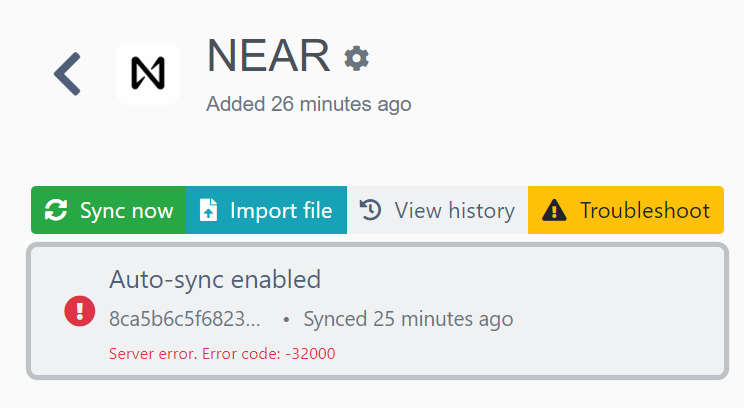Click the red error exclamation icon
744x408 pixels.
click(x=80, y=311)
